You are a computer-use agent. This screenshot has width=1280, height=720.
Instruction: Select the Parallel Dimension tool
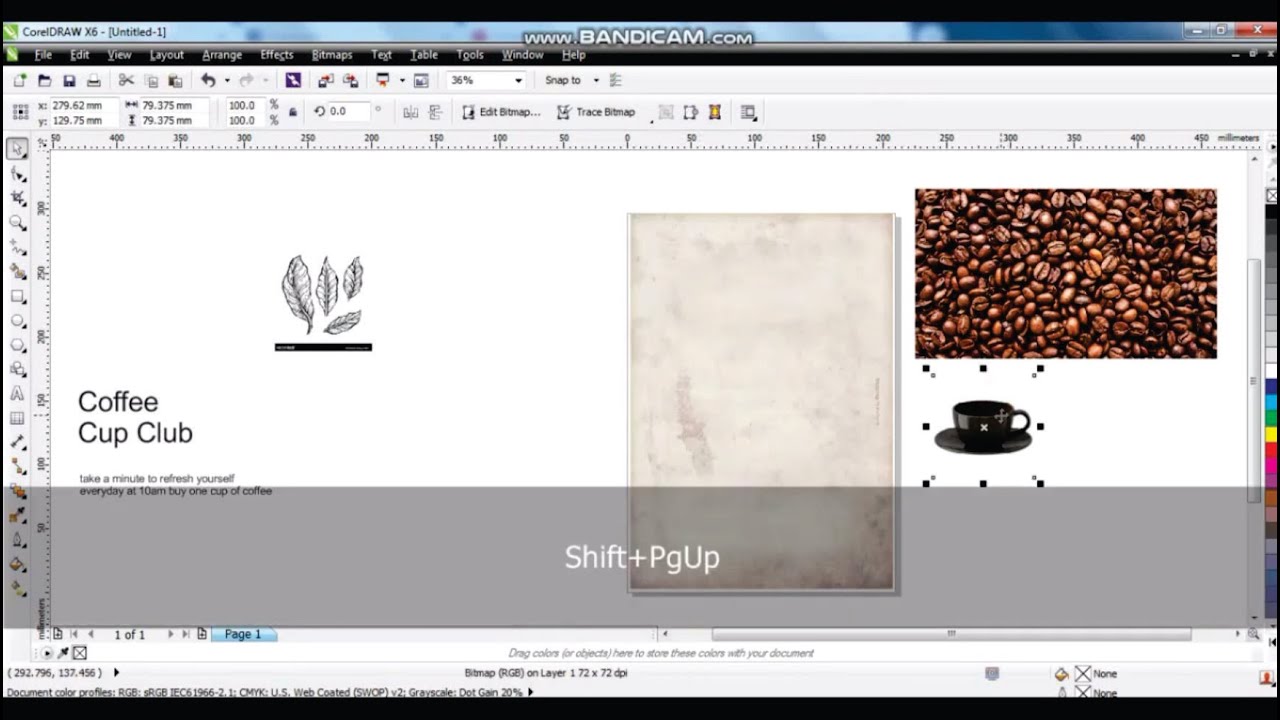click(x=17, y=442)
